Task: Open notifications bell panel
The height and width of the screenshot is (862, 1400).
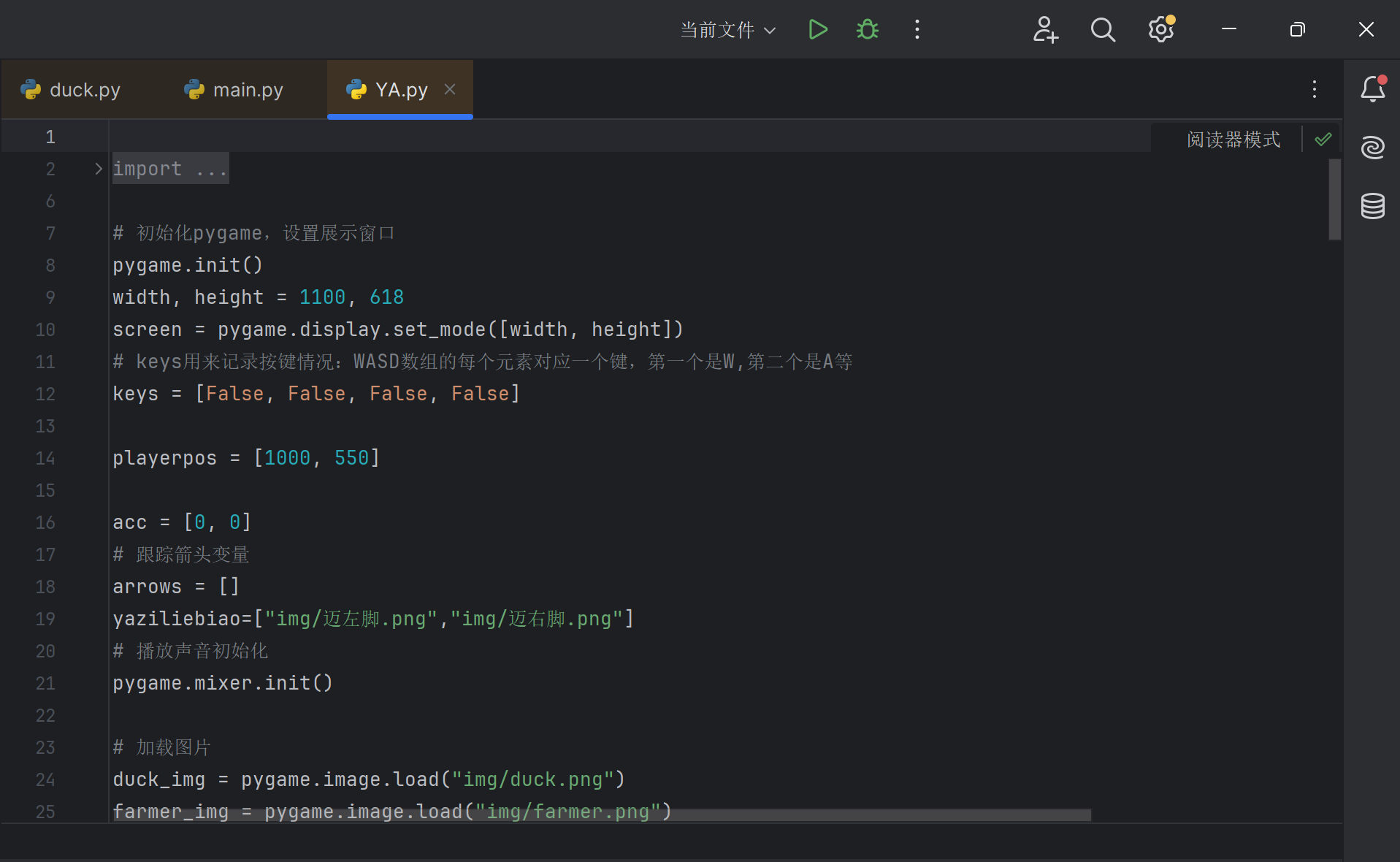Action: coord(1373,88)
